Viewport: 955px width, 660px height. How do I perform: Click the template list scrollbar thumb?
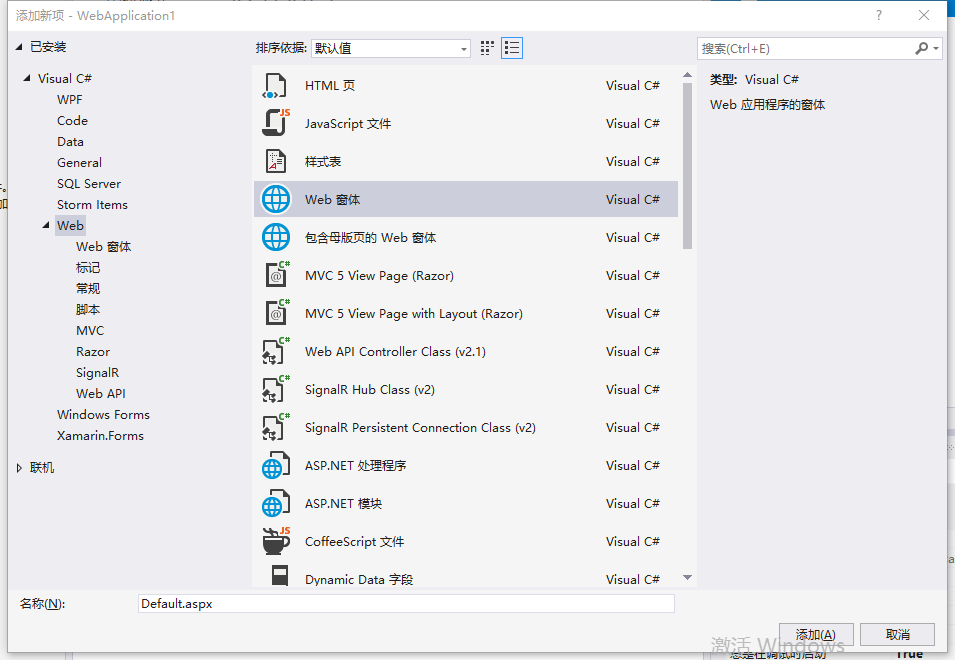(687, 166)
